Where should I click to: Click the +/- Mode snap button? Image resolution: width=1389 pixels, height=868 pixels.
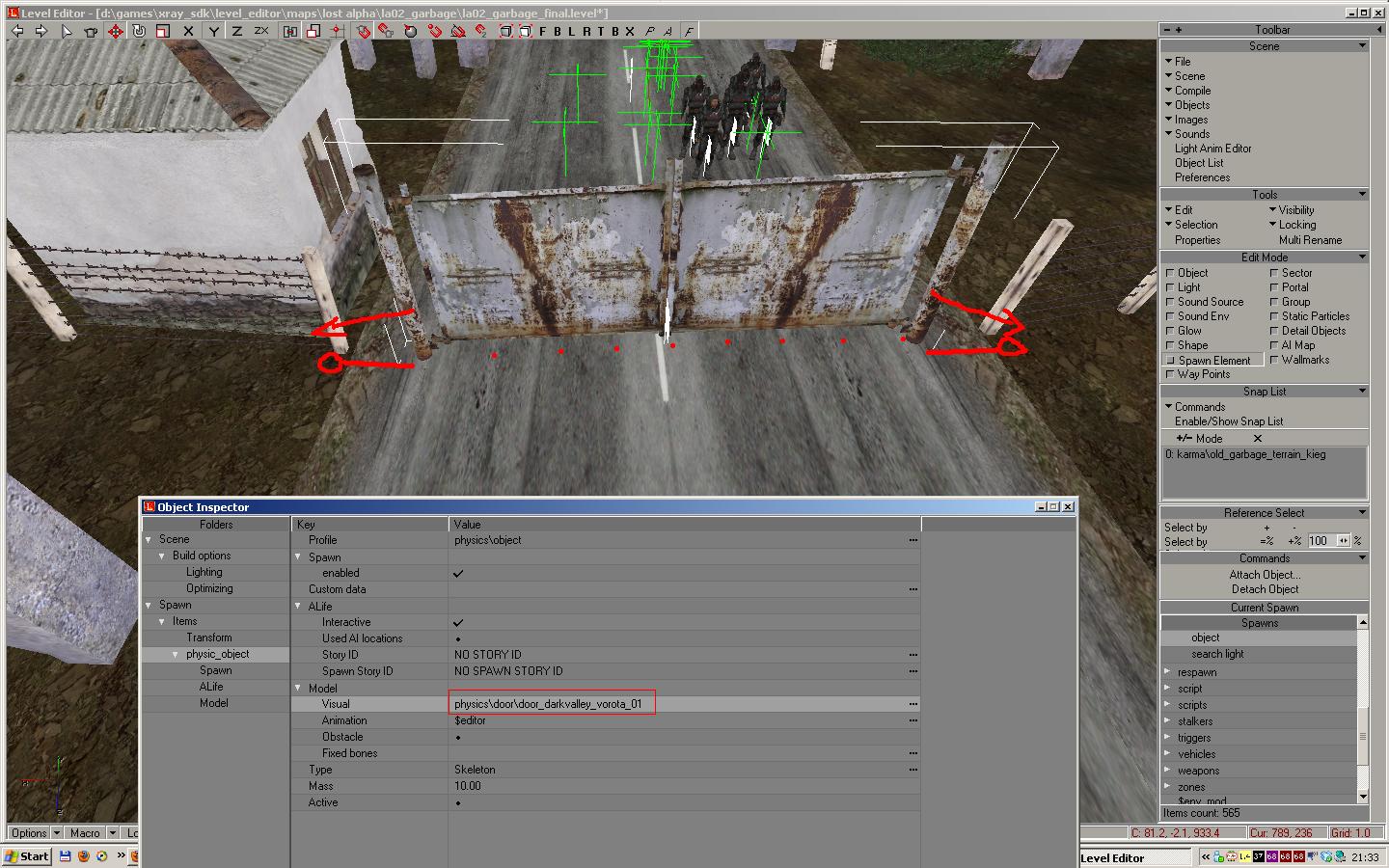(1199, 438)
